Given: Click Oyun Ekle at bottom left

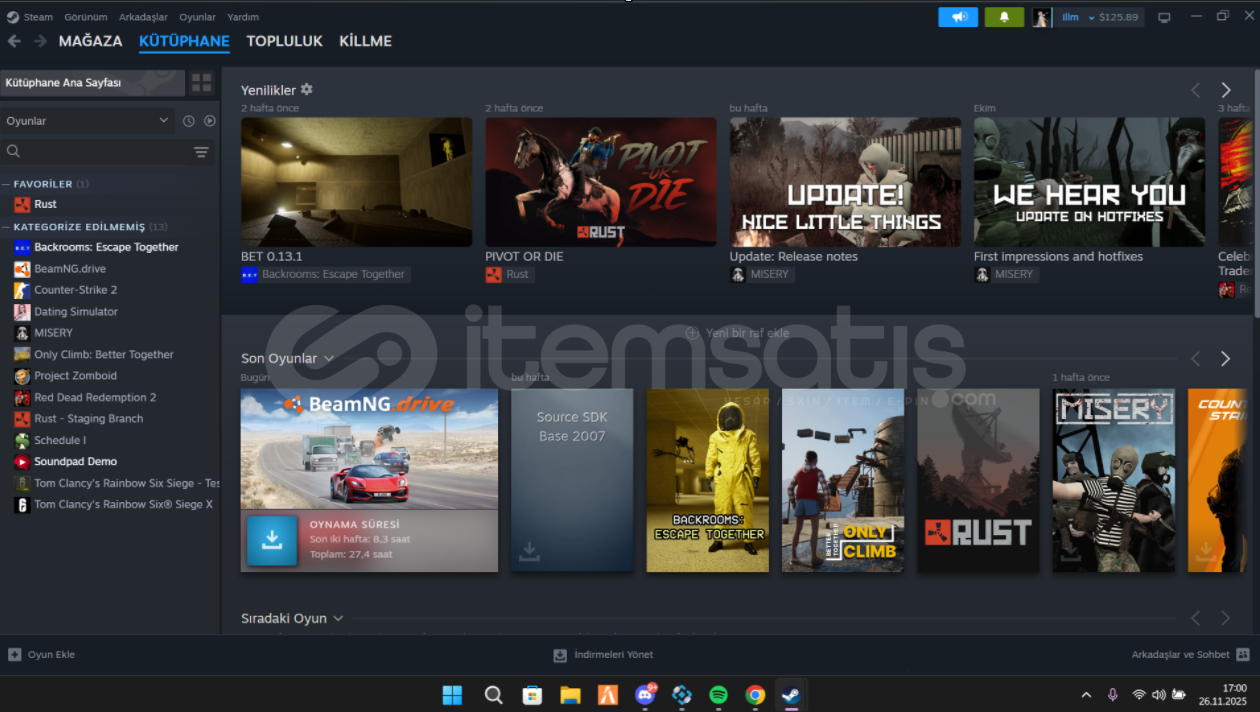Looking at the screenshot, I should point(42,655).
